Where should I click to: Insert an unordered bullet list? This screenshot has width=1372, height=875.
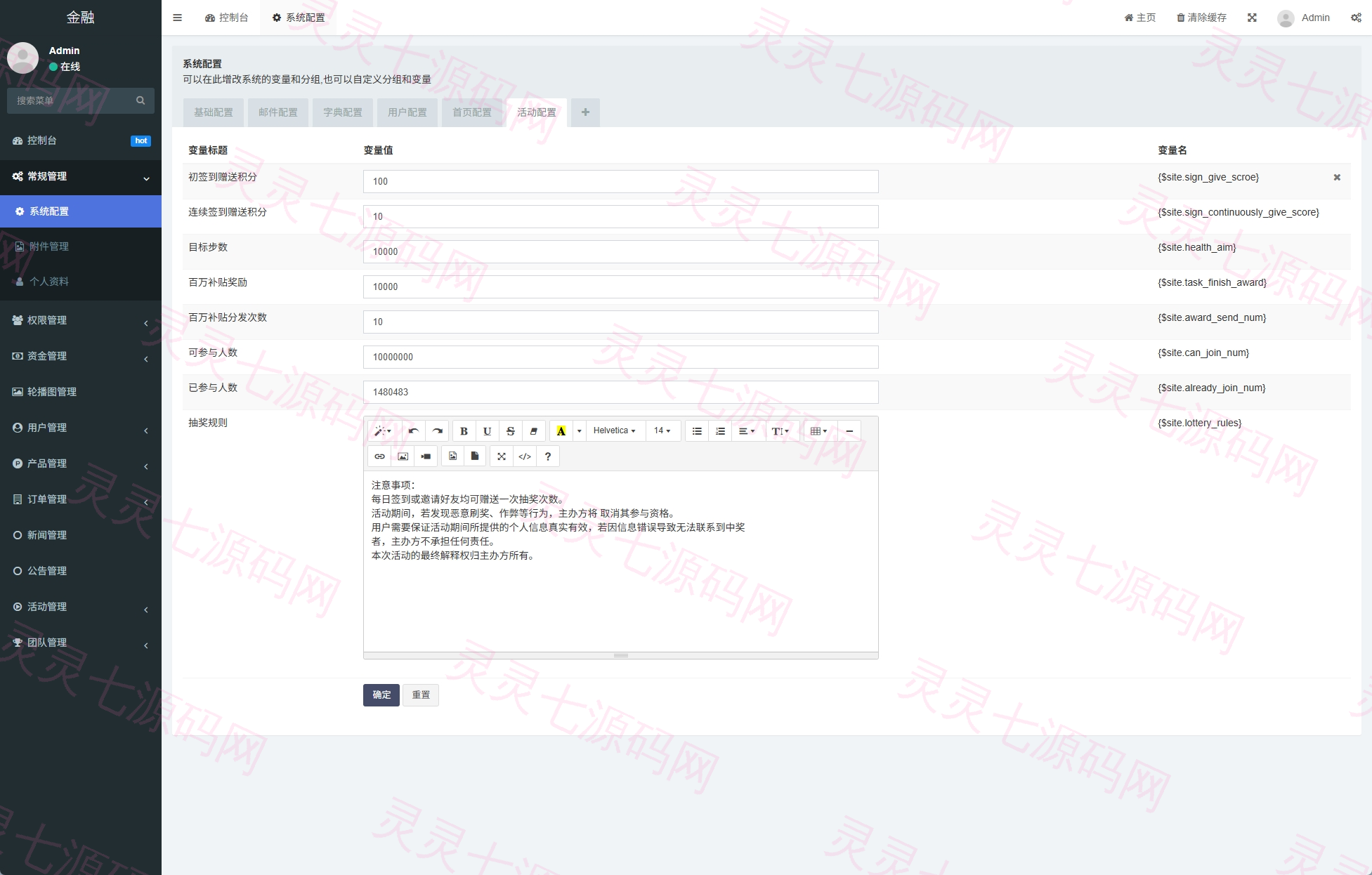(x=697, y=431)
